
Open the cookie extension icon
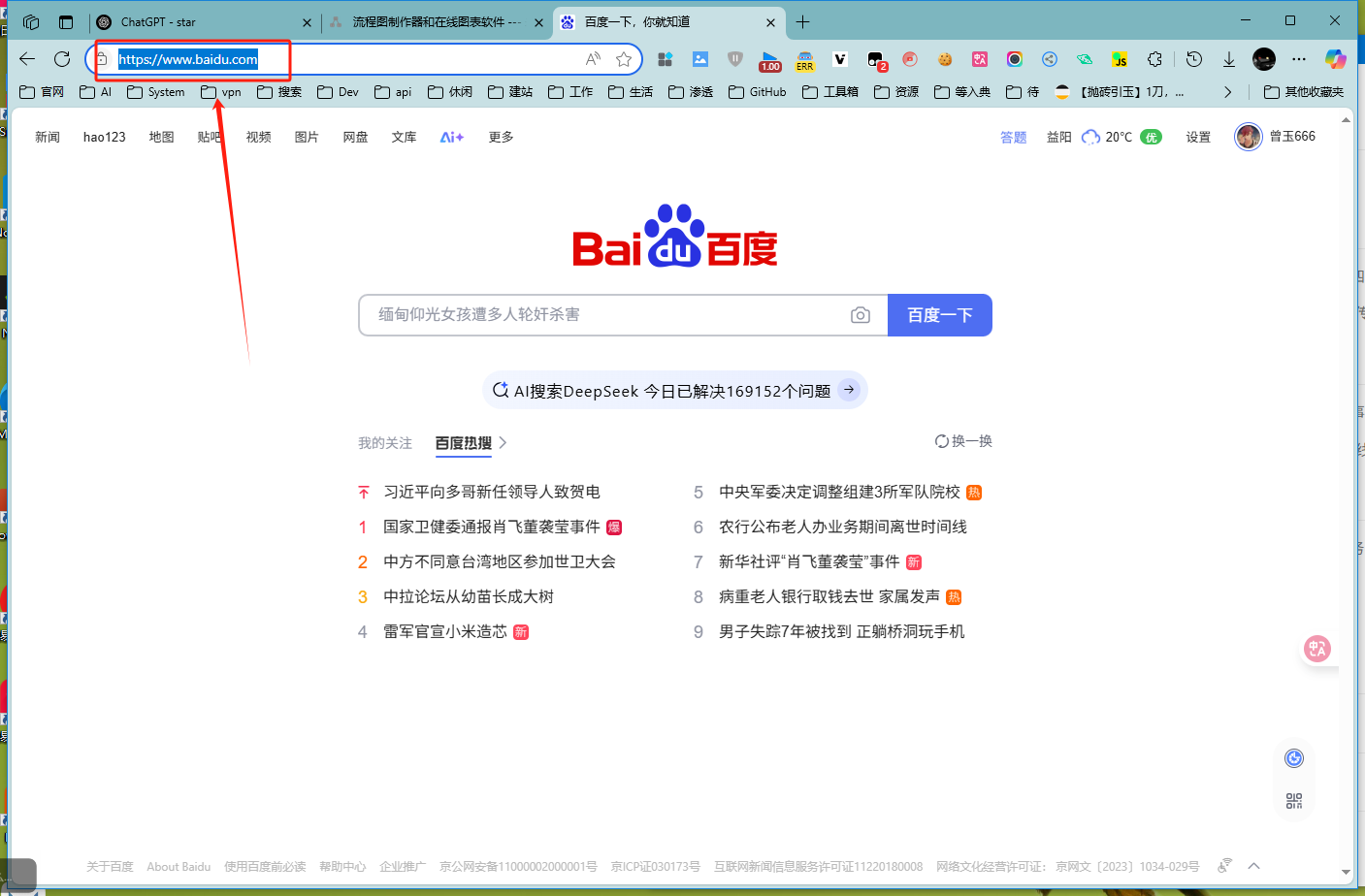click(x=945, y=59)
